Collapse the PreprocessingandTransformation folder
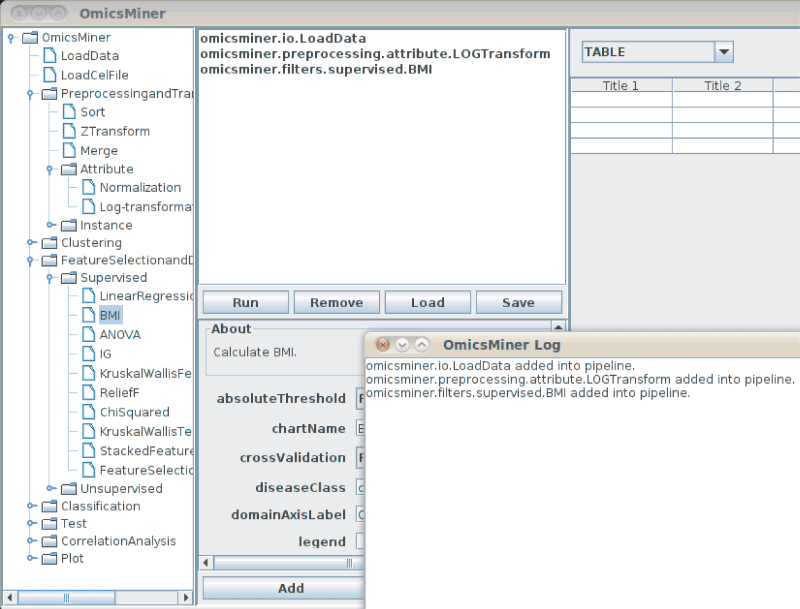The height and width of the screenshot is (609, 800). [30, 94]
